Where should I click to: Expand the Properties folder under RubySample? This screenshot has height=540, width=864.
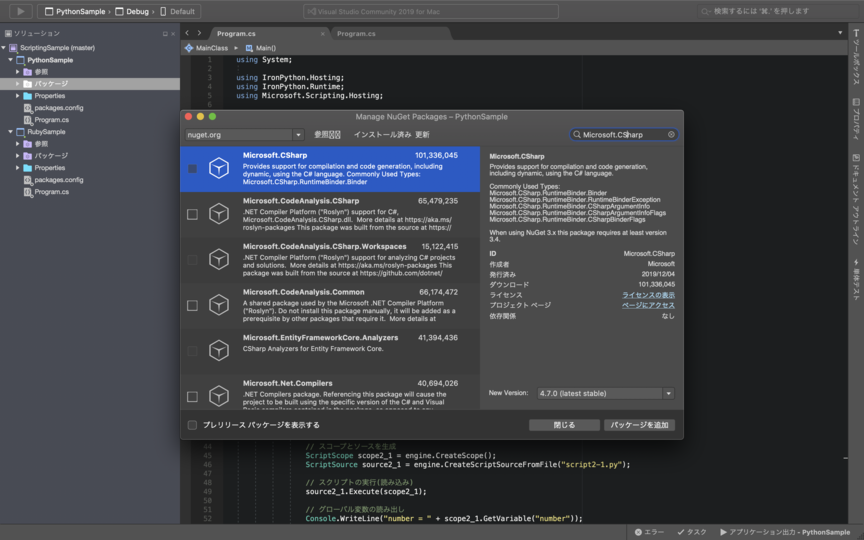(x=18, y=168)
